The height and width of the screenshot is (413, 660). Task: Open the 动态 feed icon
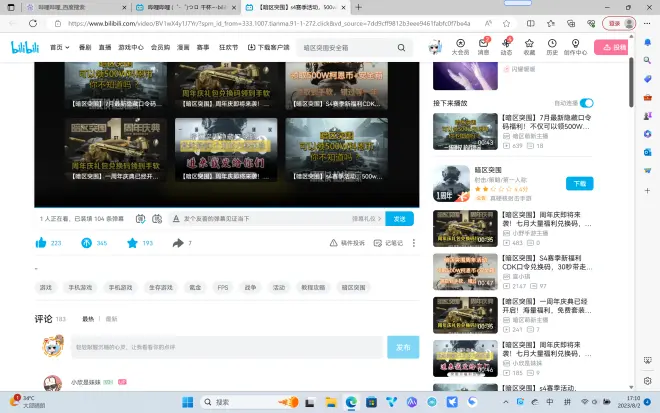pos(506,47)
